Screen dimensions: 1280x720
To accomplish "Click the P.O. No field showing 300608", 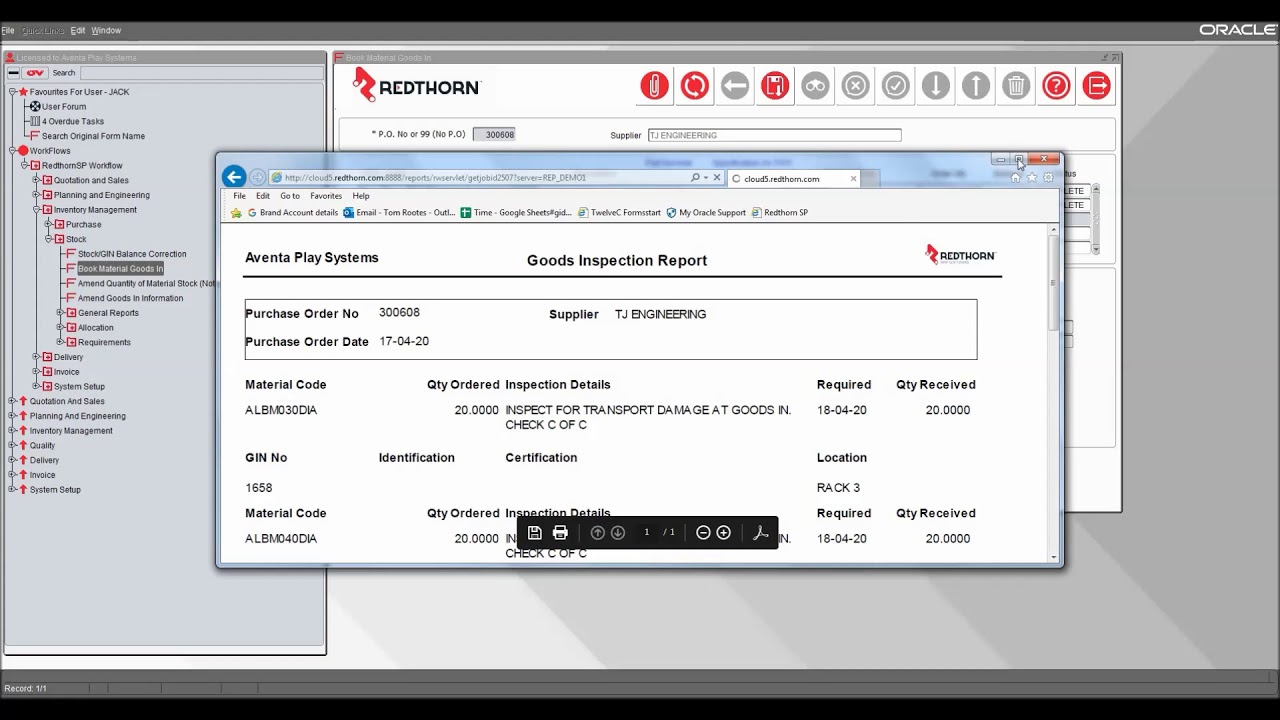I will click(x=494, y=135).
